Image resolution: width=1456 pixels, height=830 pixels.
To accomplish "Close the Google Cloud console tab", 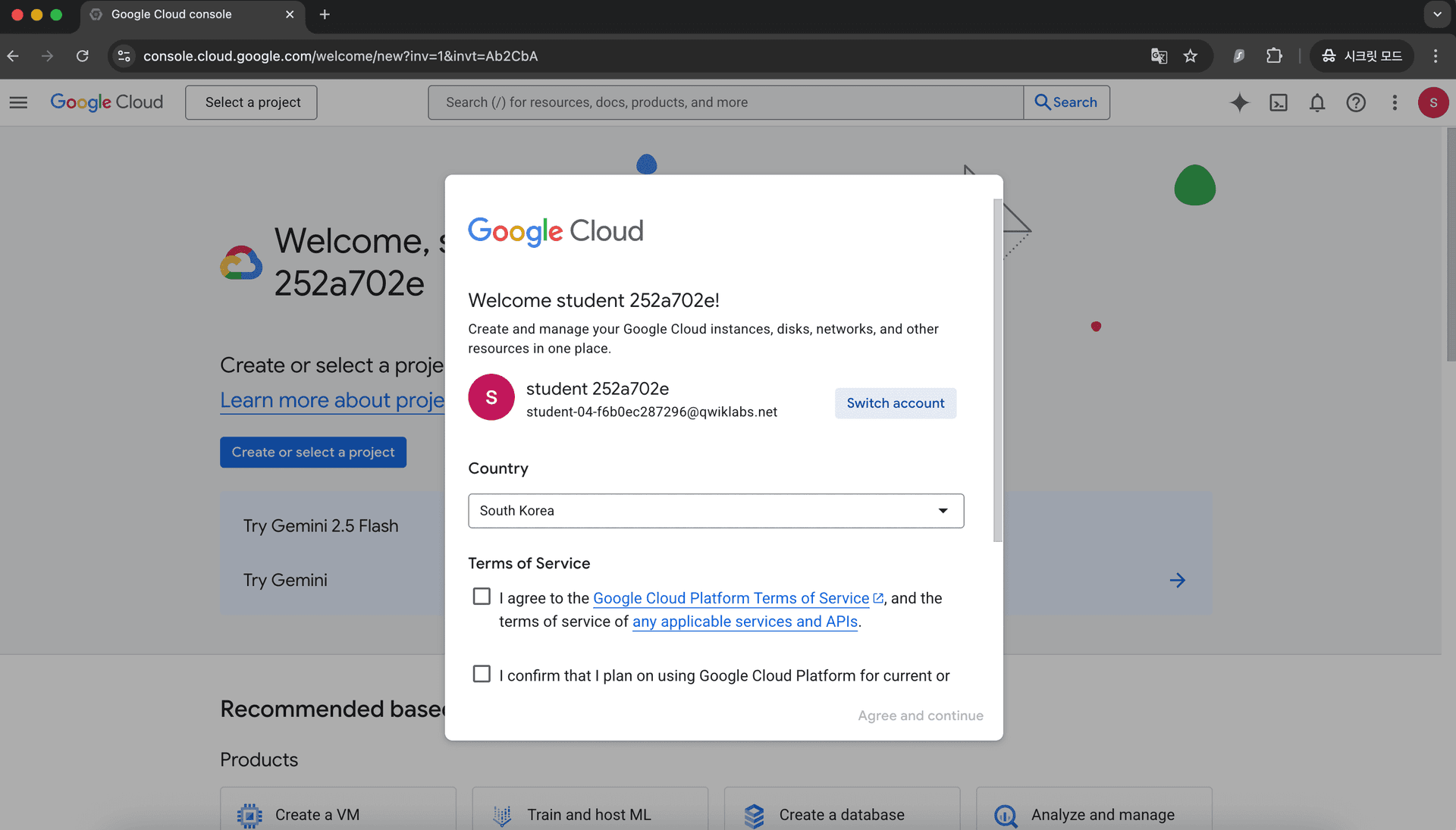I will point(290,14).
